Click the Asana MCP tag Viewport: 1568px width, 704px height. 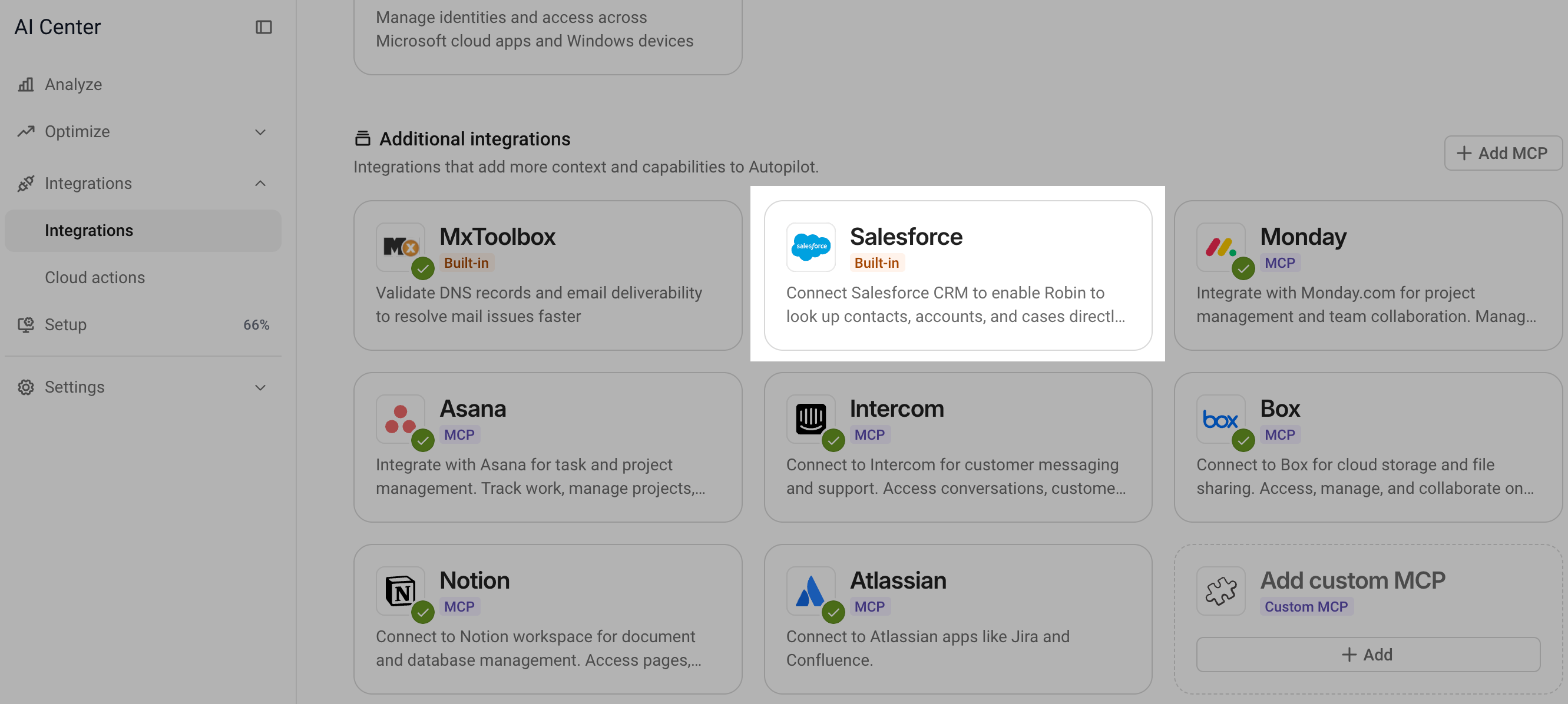[459, 435]
